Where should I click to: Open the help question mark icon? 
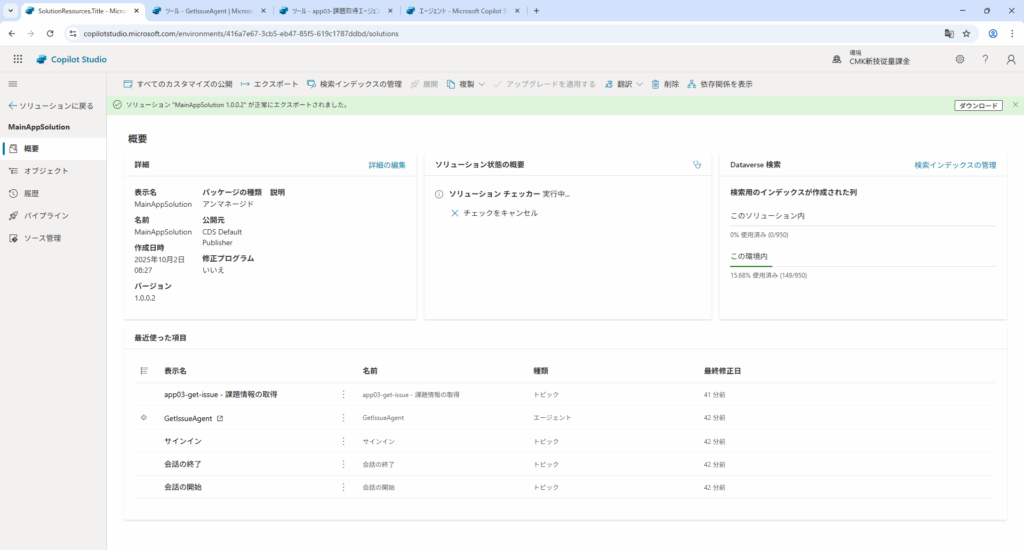(x=985, y=59)
